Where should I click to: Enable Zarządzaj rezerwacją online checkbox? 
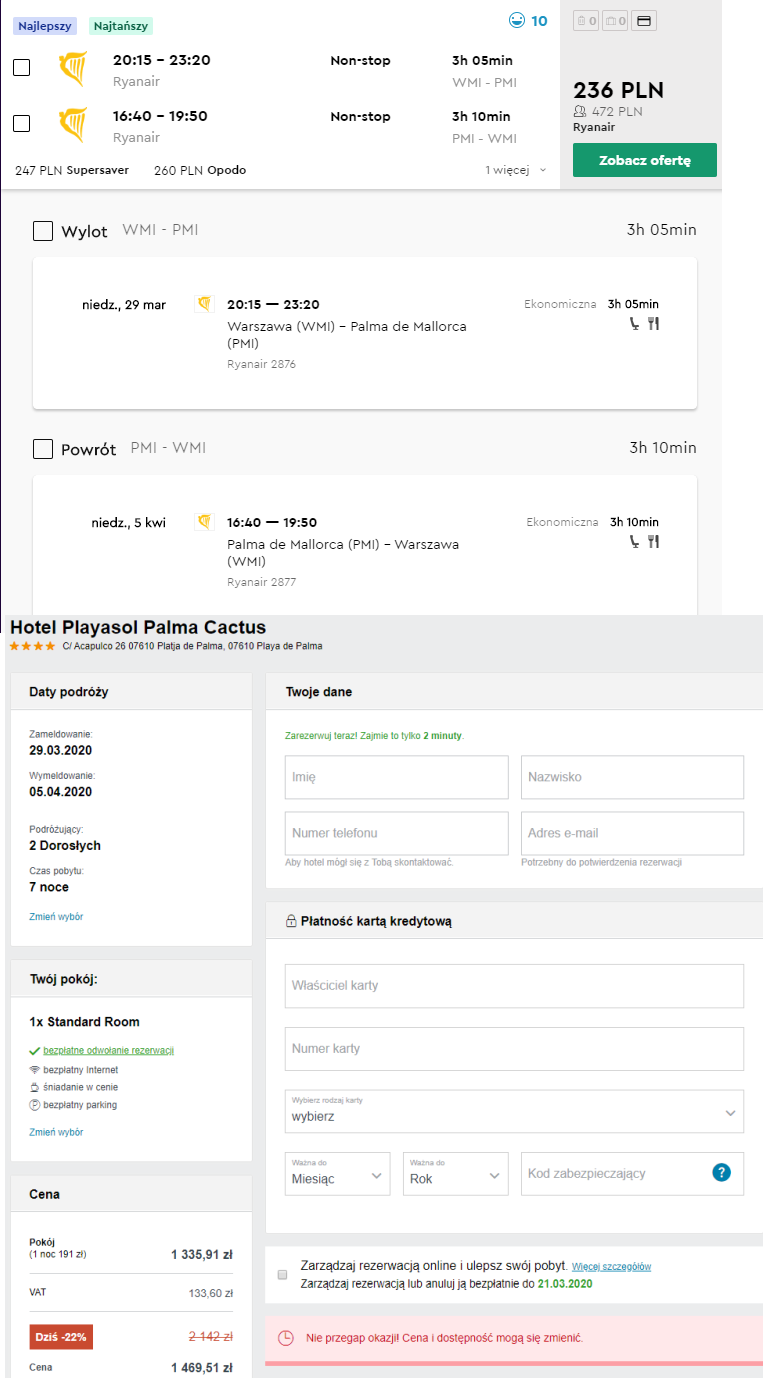point(282,1274)
